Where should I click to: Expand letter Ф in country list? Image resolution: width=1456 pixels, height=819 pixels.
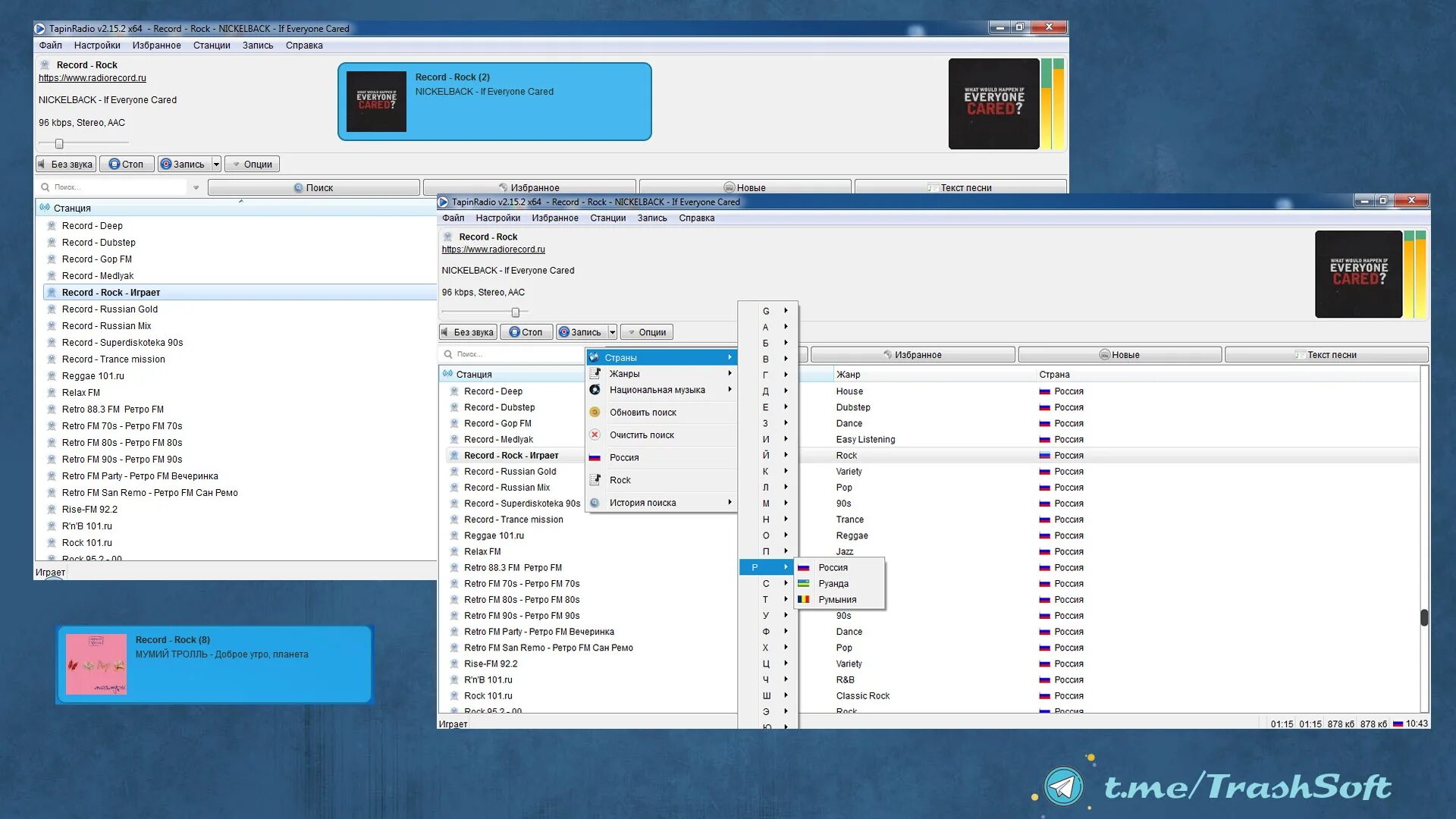[767, 631]
